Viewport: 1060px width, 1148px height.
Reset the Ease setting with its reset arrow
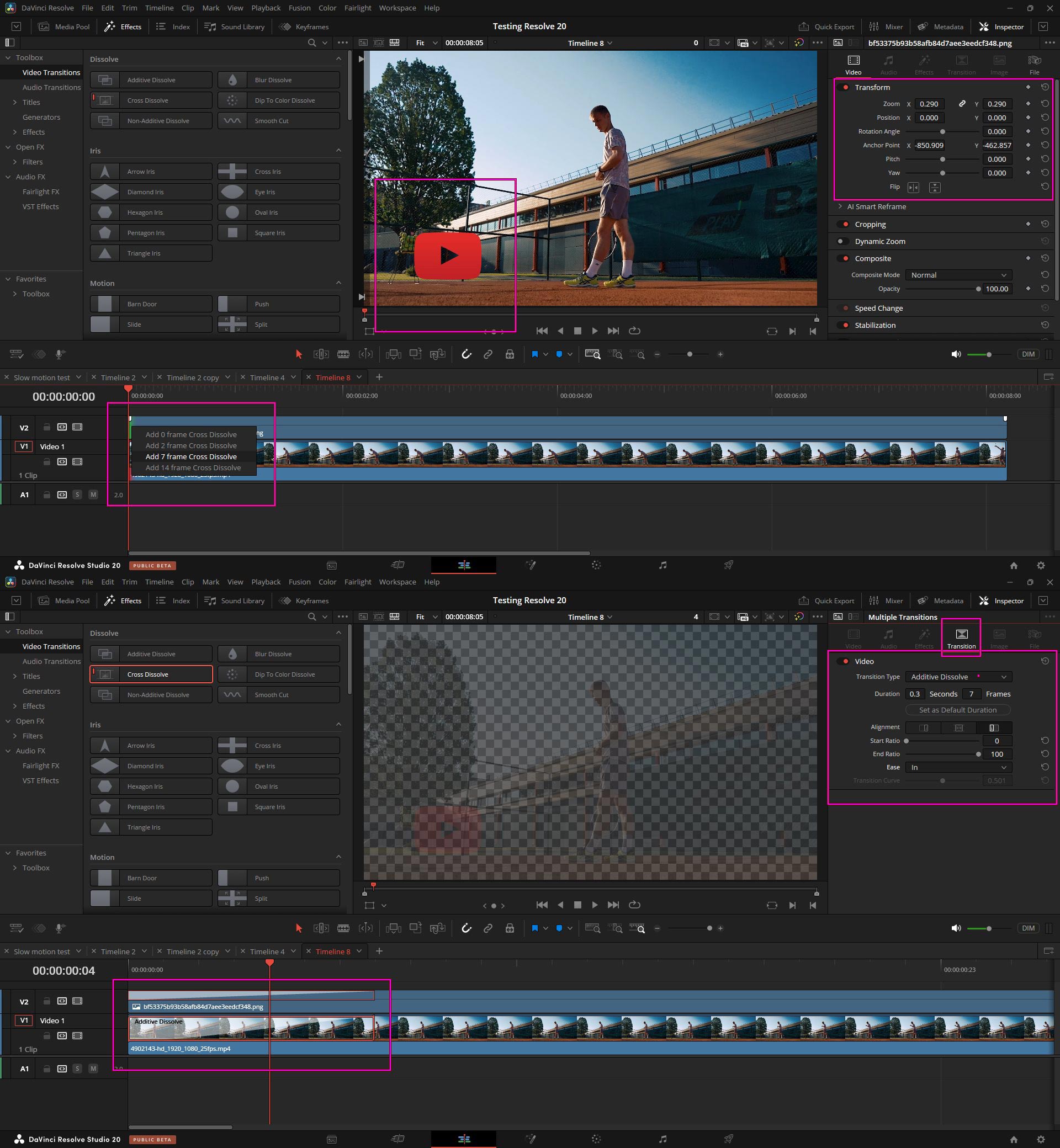(1045, 767)
